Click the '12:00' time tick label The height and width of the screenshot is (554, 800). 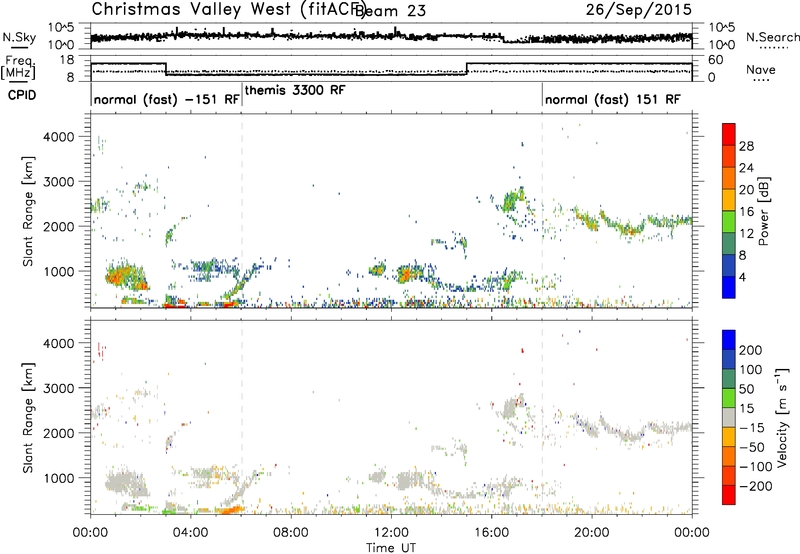[391, 533]
